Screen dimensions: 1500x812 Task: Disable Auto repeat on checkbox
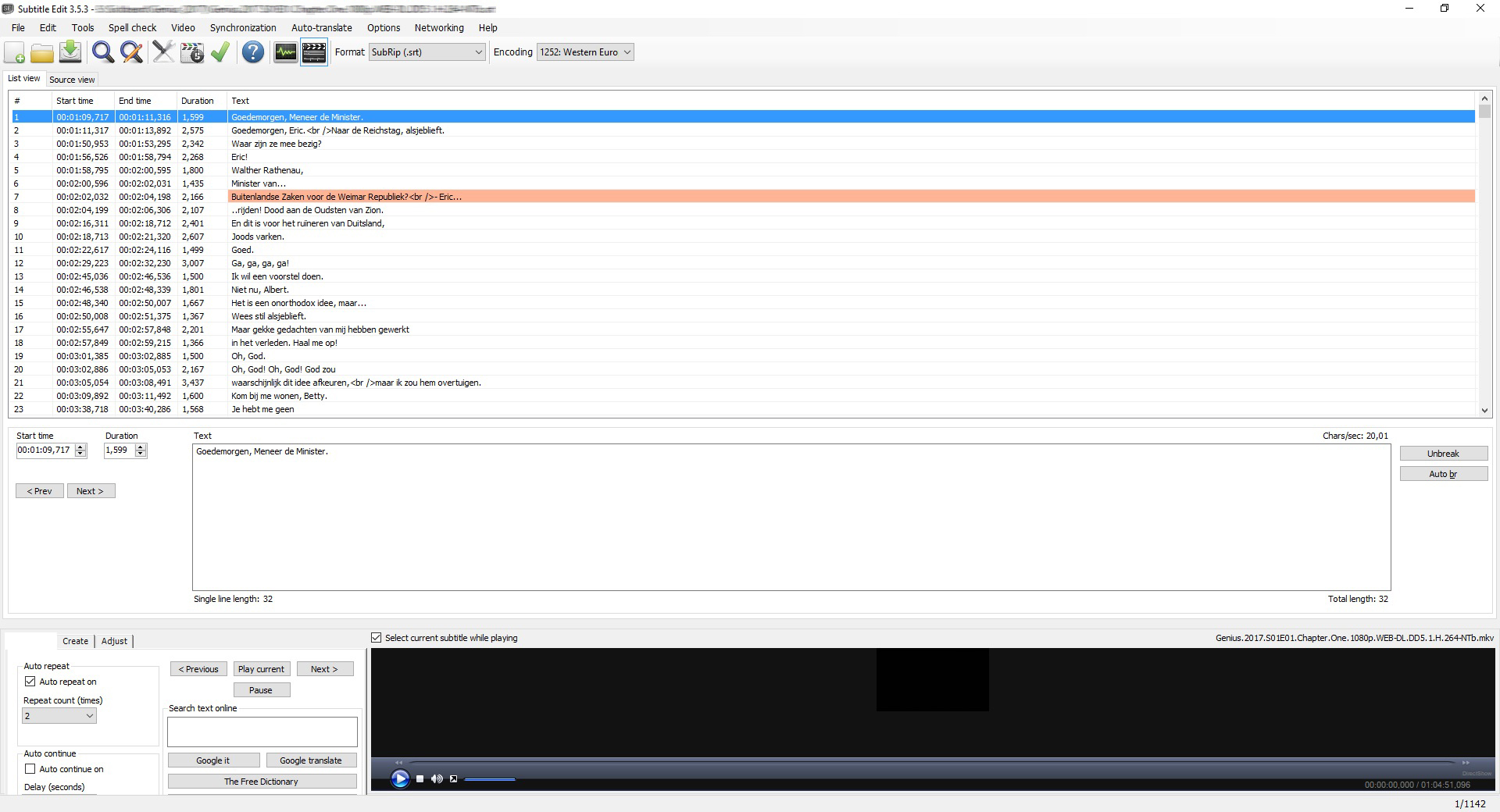pos(30,682)
